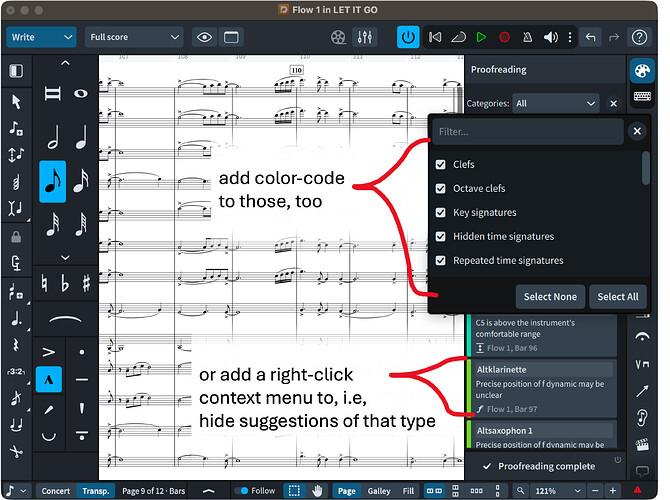Screen dimensions: 670x500
Task: Uncheck Repeated time signatures checkbox
Action: 441,260
